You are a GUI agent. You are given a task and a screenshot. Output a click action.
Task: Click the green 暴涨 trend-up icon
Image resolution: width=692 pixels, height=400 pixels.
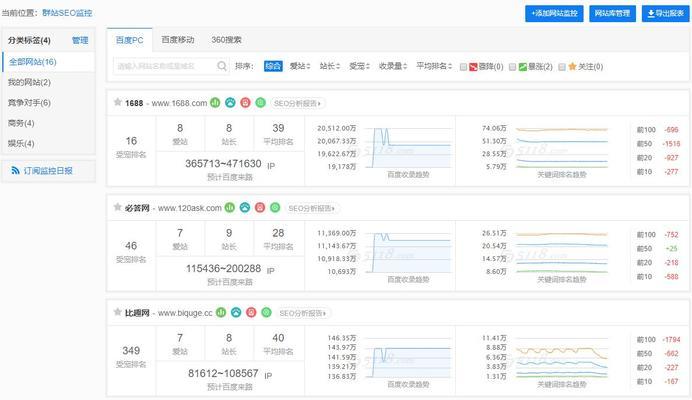coord(523,67)
